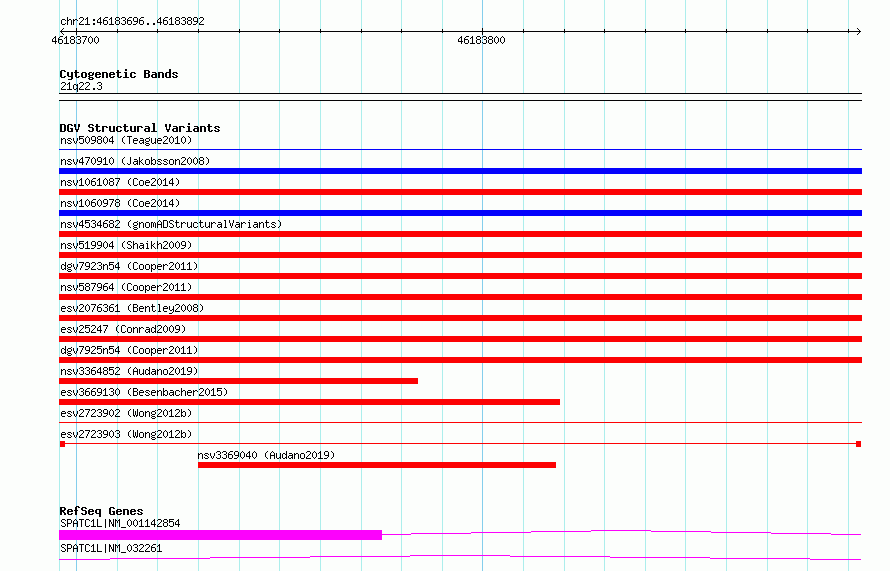This screenshot has height=571, width=890.
Task: Click the SPATC1L|NM_001142854 magenta exon block
Action: [x=220, y=535]
